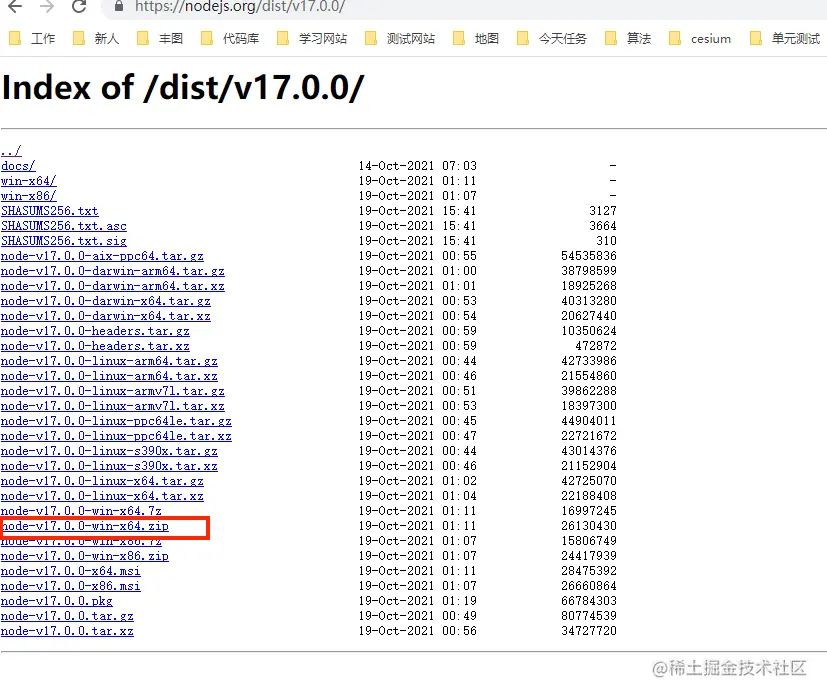Screen dimensions: 827x698
Task: Click file size value 472872
Action: (595, 346)
